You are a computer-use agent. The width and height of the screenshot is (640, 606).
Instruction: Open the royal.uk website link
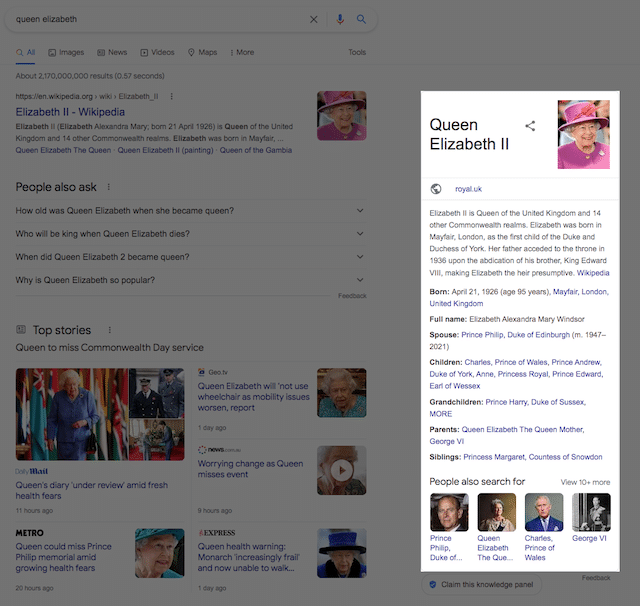point(468,189)
